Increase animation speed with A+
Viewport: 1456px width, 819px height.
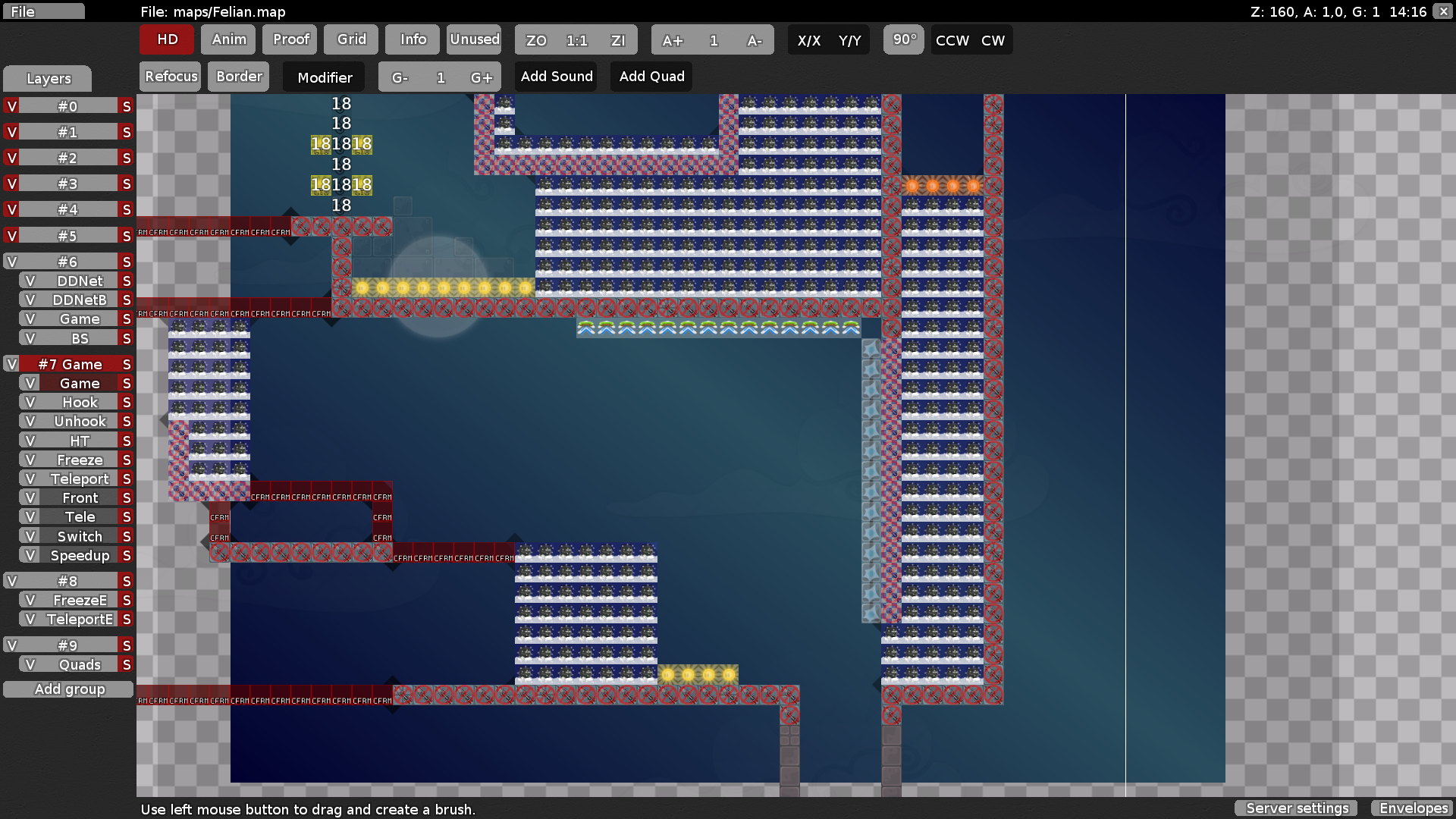[673, 40]
